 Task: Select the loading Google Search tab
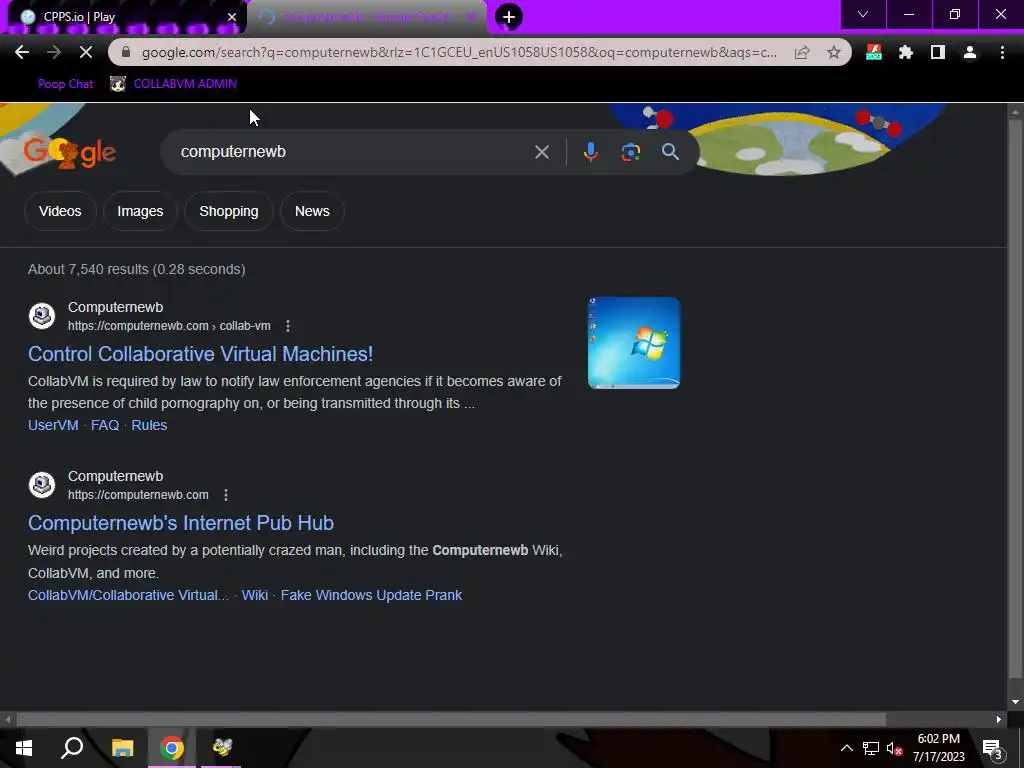[x=368, y=17]
